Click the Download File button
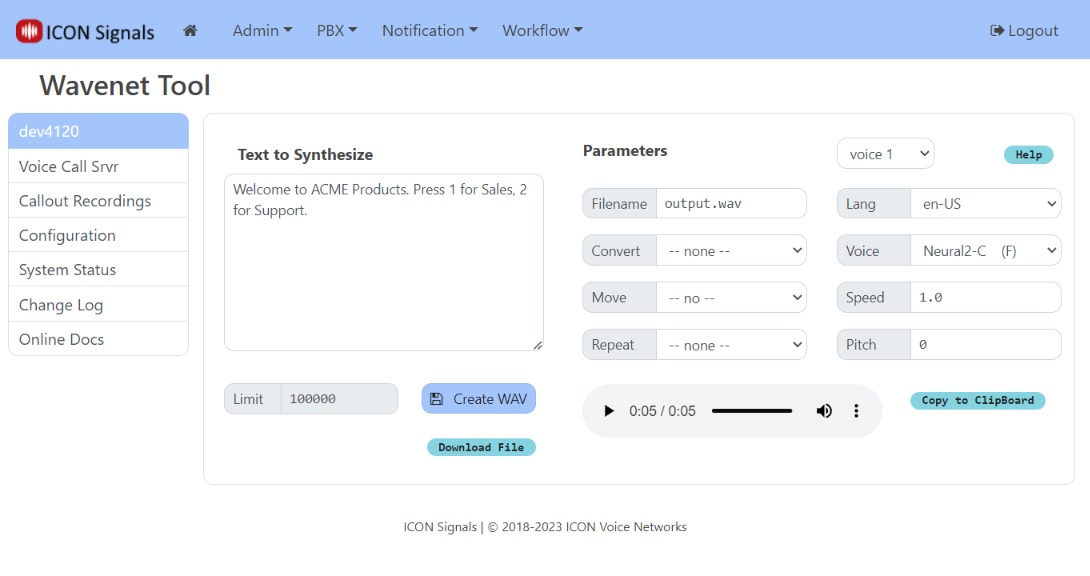The height and width of the screenshot is (576, 1090). pyautogui.click(x=481, y=447)
